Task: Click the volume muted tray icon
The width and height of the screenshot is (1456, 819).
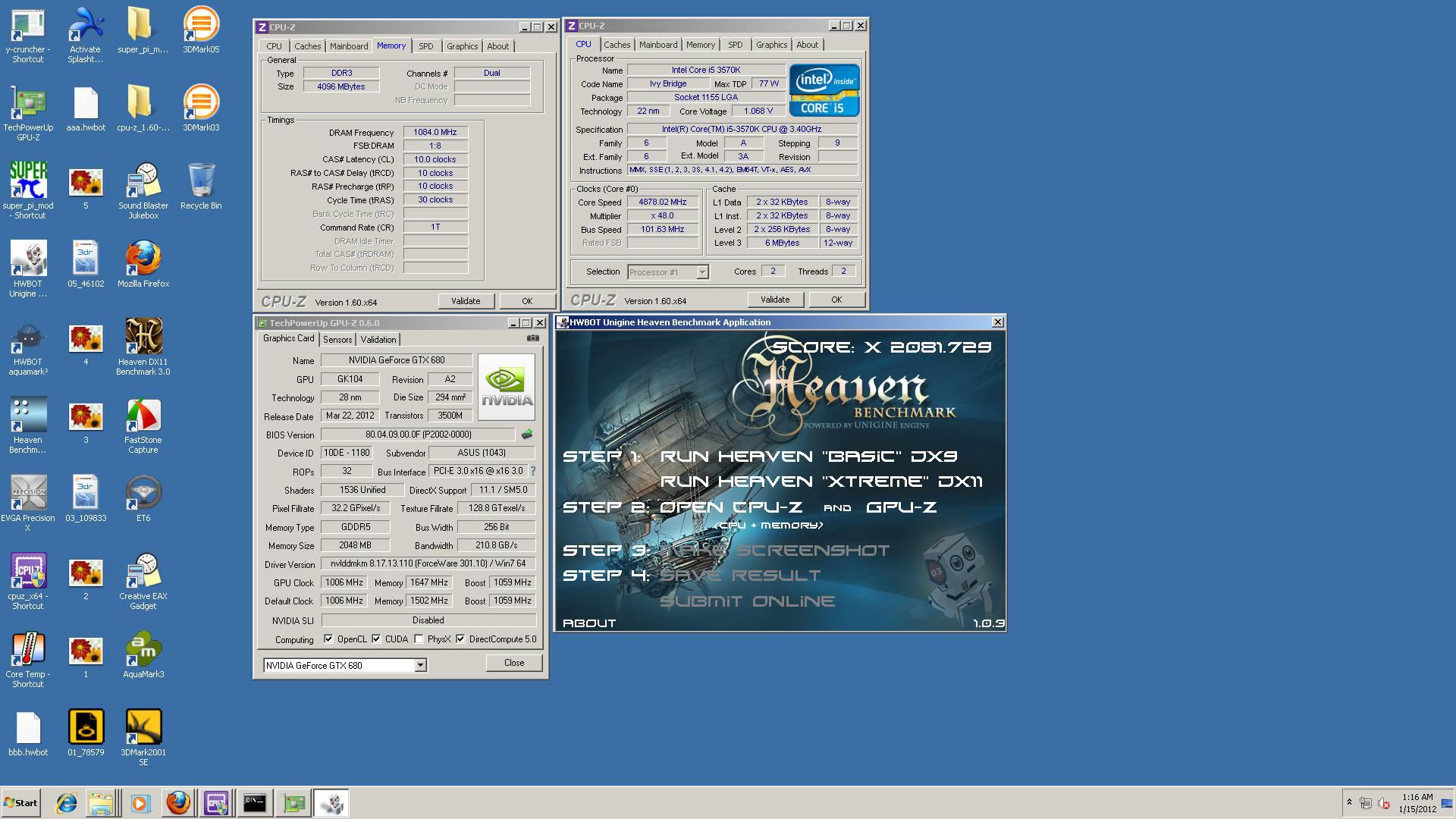Action: 1384,803
